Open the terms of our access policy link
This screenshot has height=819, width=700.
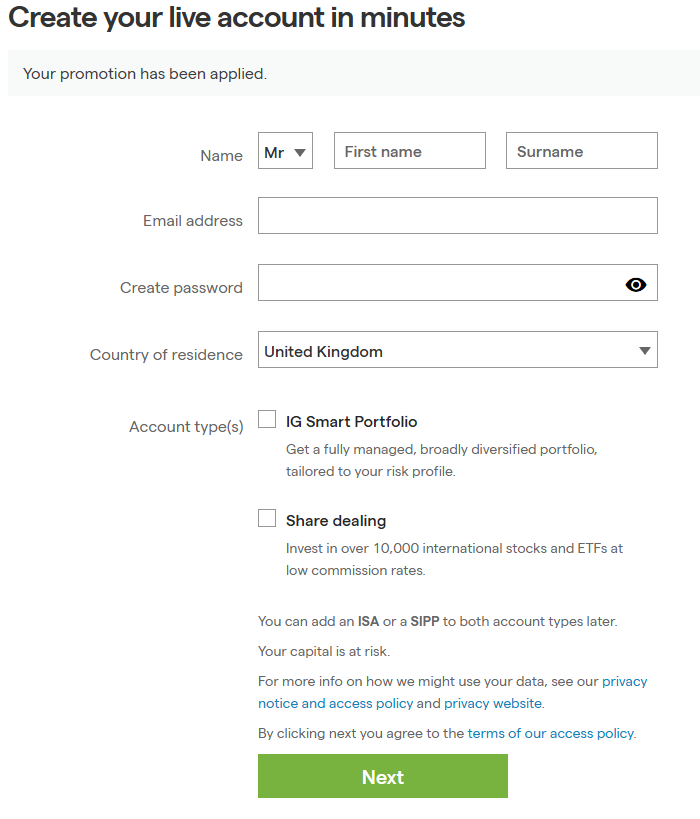(550, 733)
